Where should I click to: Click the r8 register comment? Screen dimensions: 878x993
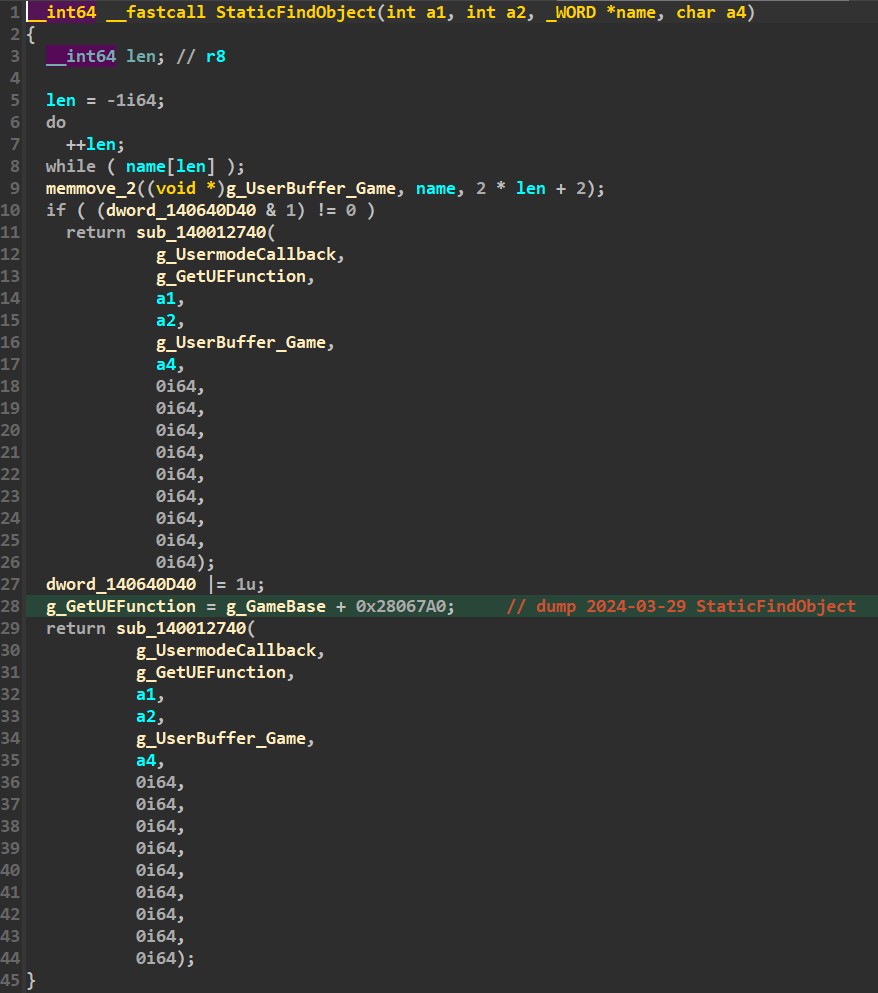pyautogui.click(x=215, y=56)
